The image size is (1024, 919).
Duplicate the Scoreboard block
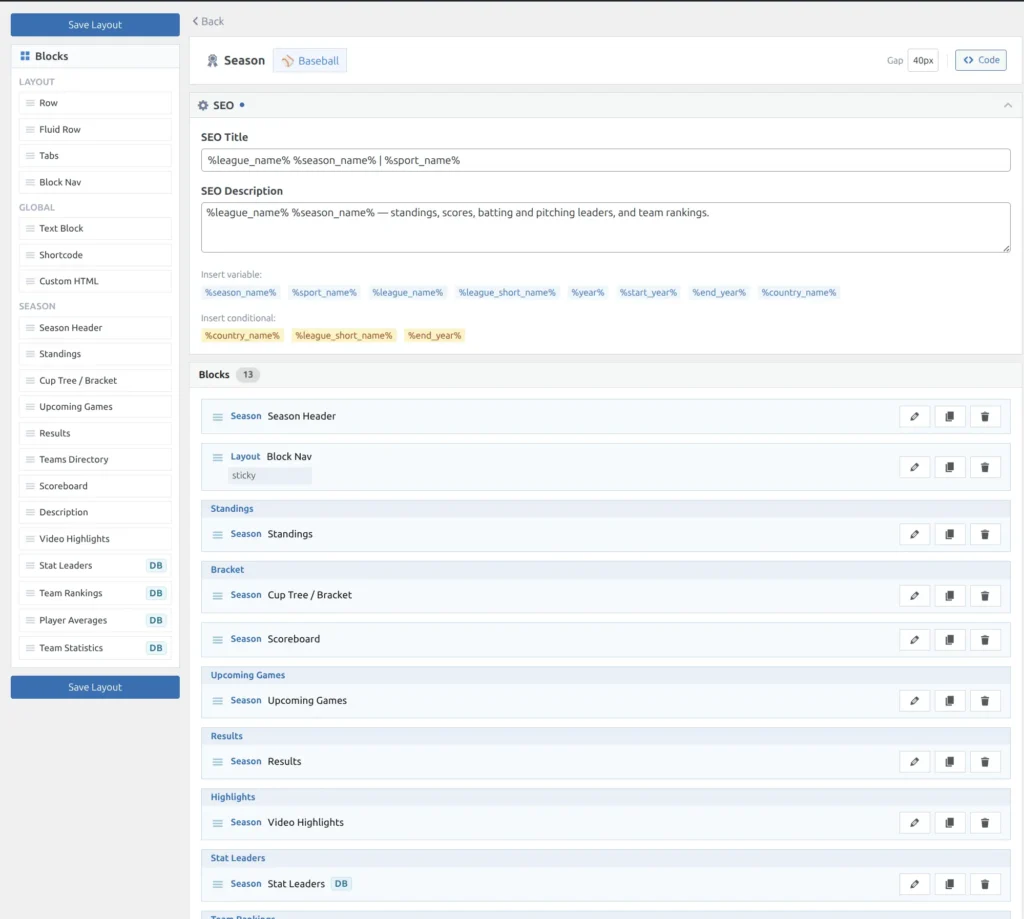pyautogui.click(x=950, y=640)
